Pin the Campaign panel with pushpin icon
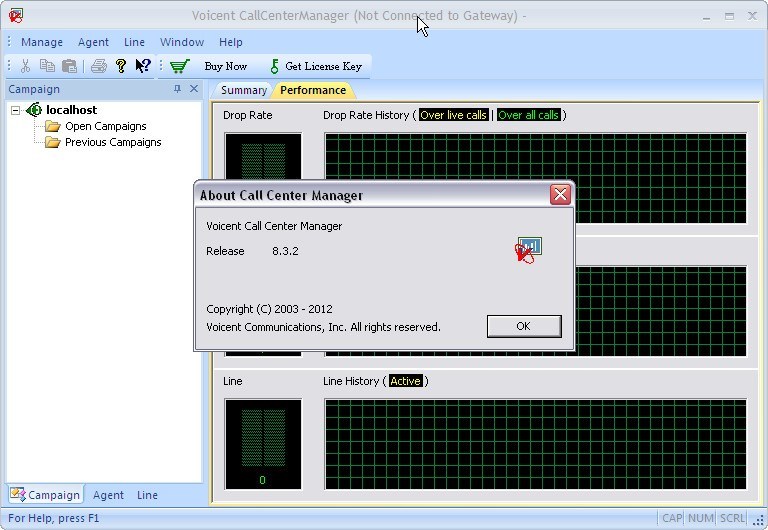 177,89
